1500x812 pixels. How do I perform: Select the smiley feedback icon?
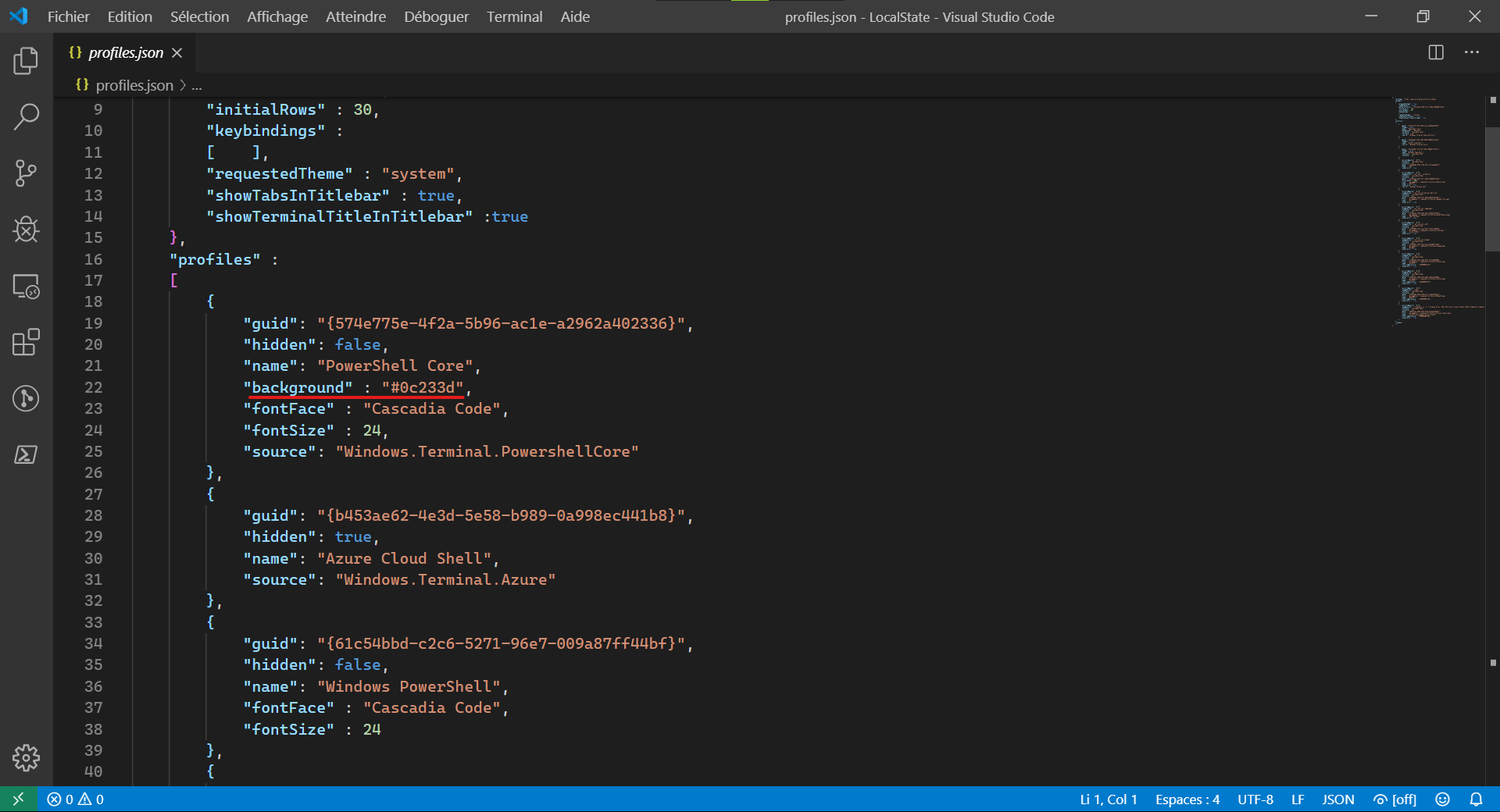click(x=1441, y=799)
